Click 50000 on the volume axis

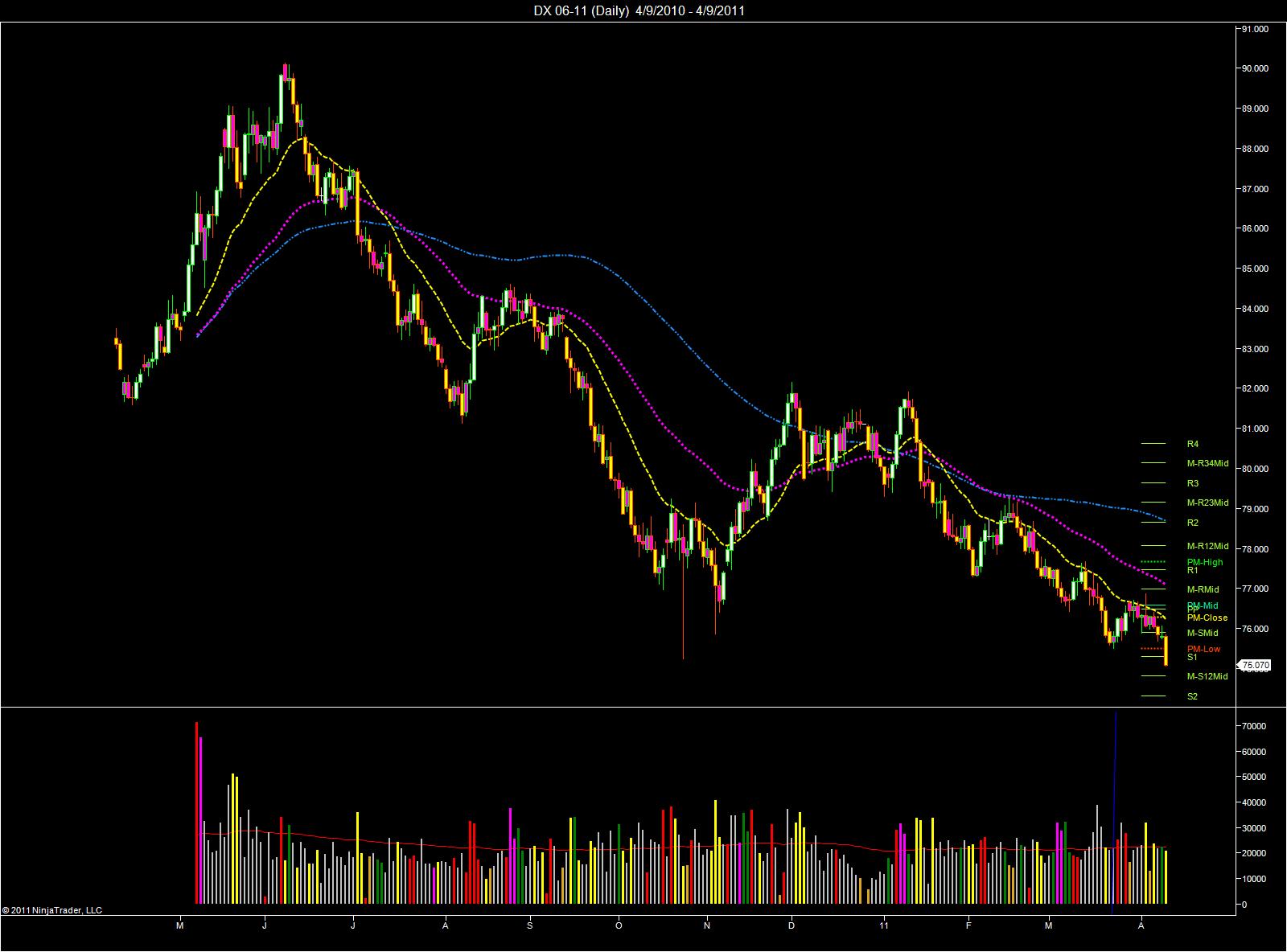coord(1255,777)
